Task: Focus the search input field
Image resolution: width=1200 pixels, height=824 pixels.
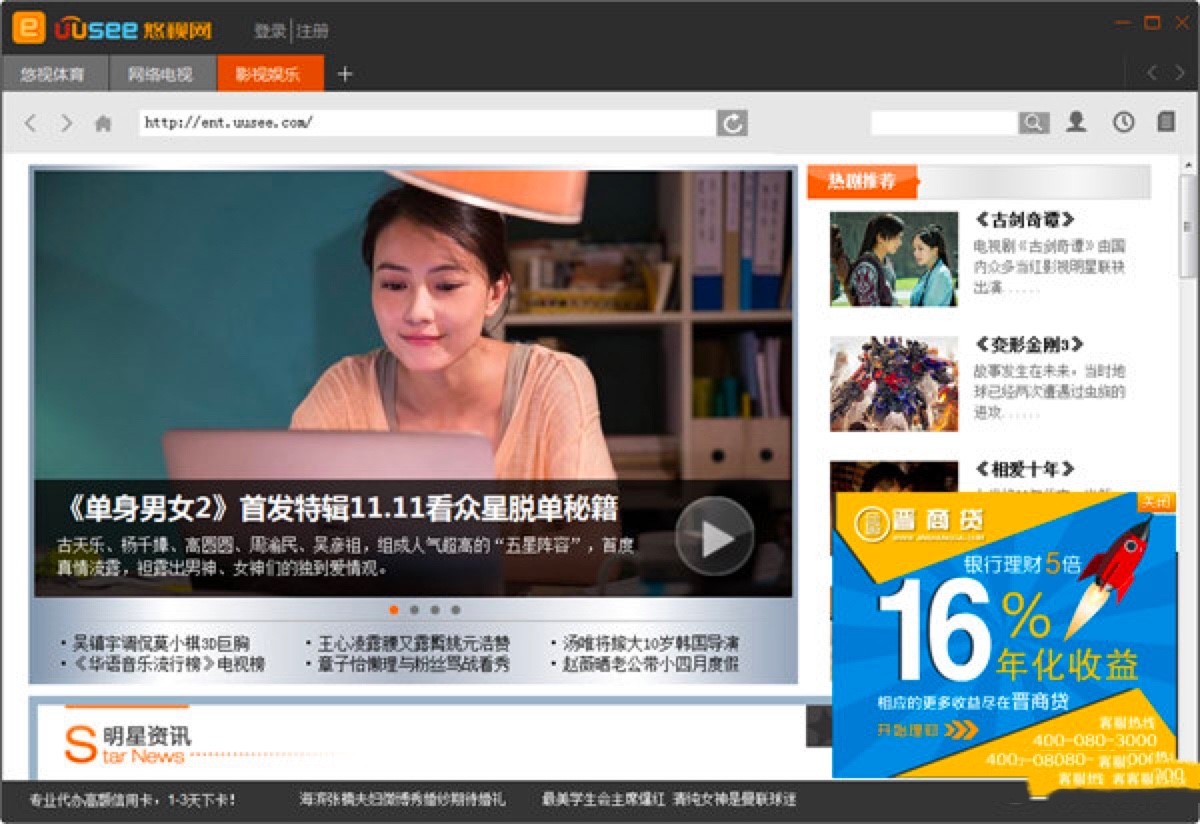Action: [x=944, y=123]
